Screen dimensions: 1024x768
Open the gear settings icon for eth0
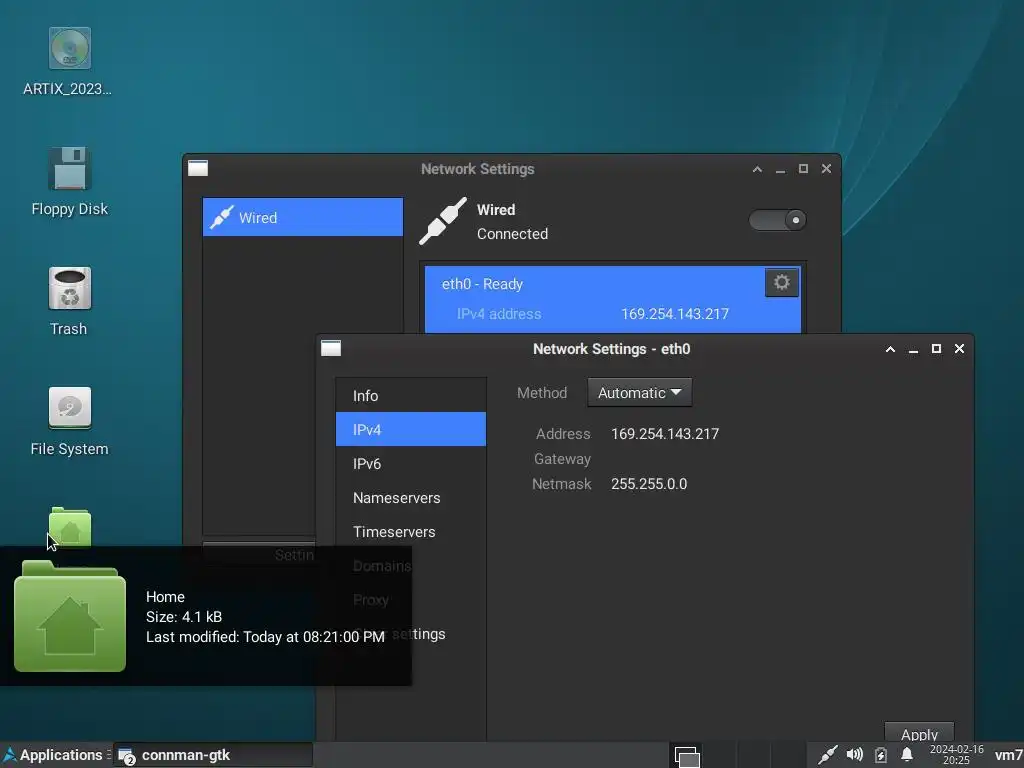click(782, 282)
